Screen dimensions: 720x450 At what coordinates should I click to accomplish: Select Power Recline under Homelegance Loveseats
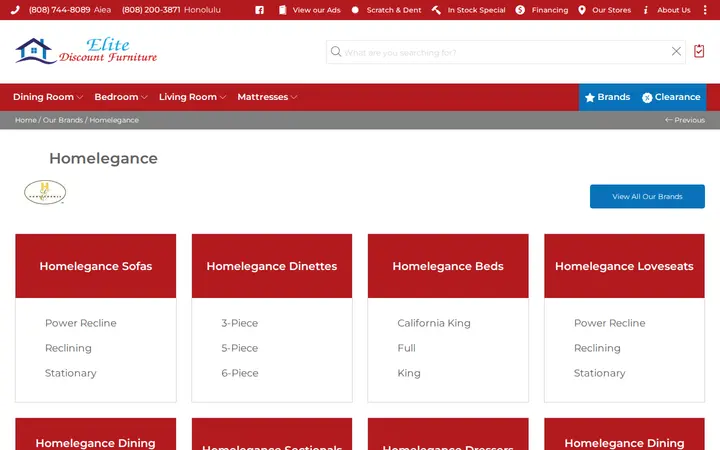[609, 323]
